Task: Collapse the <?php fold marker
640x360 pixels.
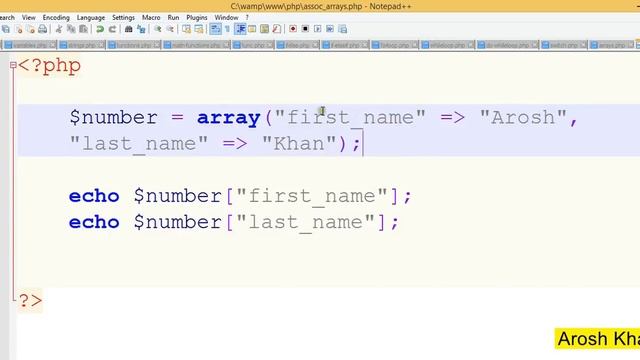Action: 13,65
